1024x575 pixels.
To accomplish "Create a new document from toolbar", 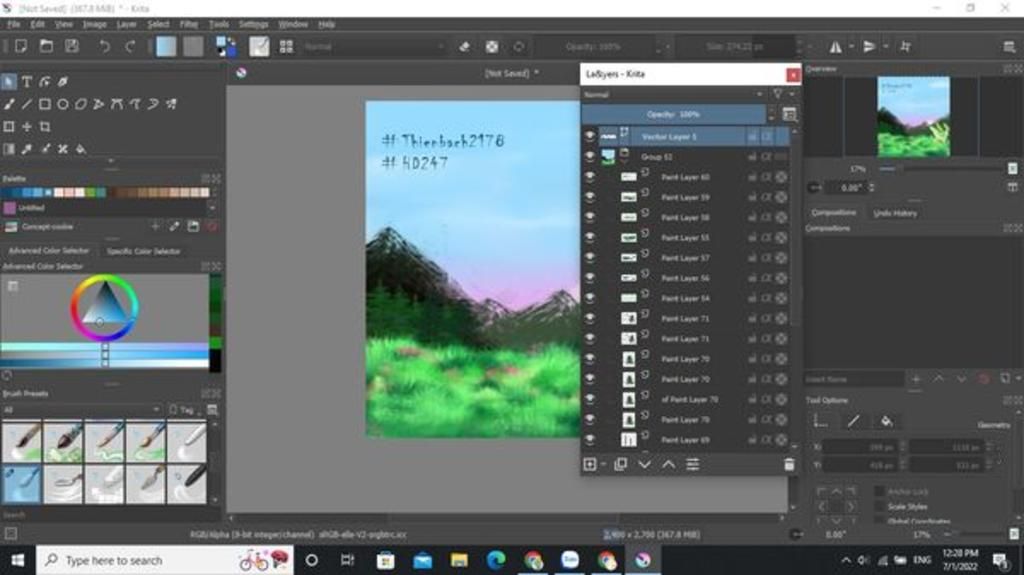I will coord(21,46).
